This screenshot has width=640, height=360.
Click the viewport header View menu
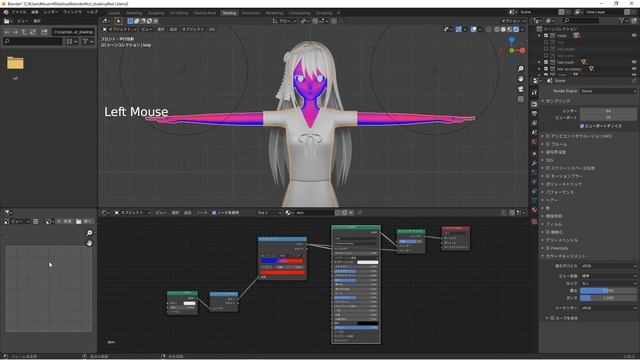point(146,29)
